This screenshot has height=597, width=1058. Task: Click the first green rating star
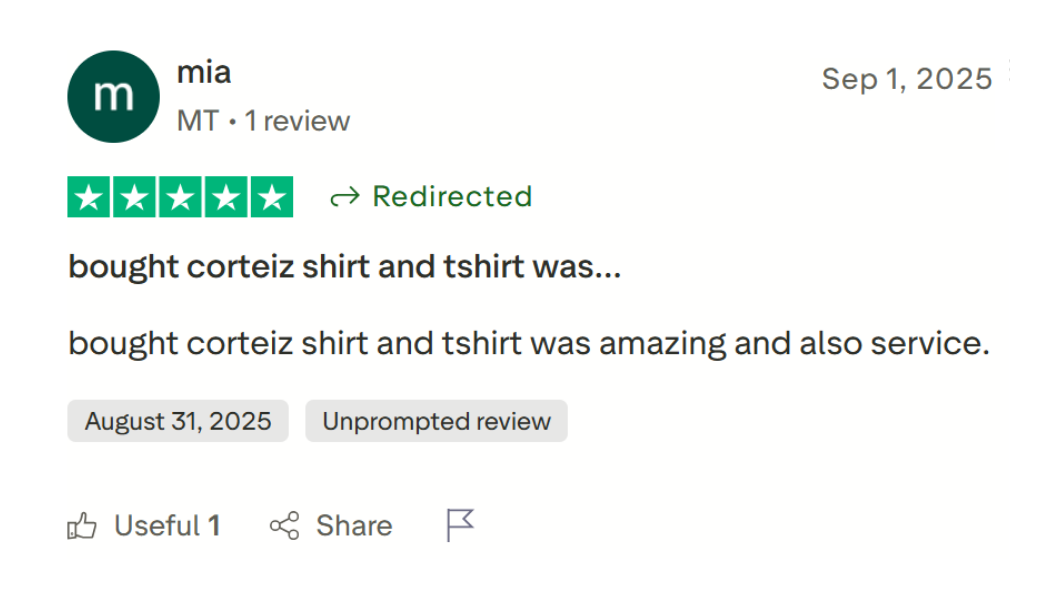(x=89, y=197)
